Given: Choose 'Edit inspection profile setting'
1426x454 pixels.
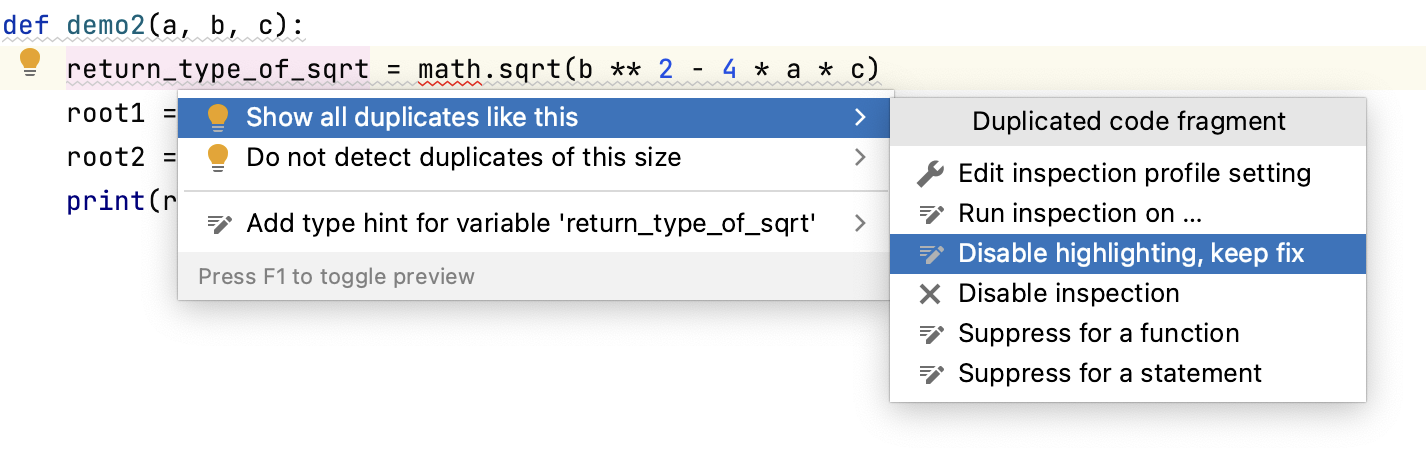Looking at the screenshot, I should pyautogui.click(x=1134, y=174).
